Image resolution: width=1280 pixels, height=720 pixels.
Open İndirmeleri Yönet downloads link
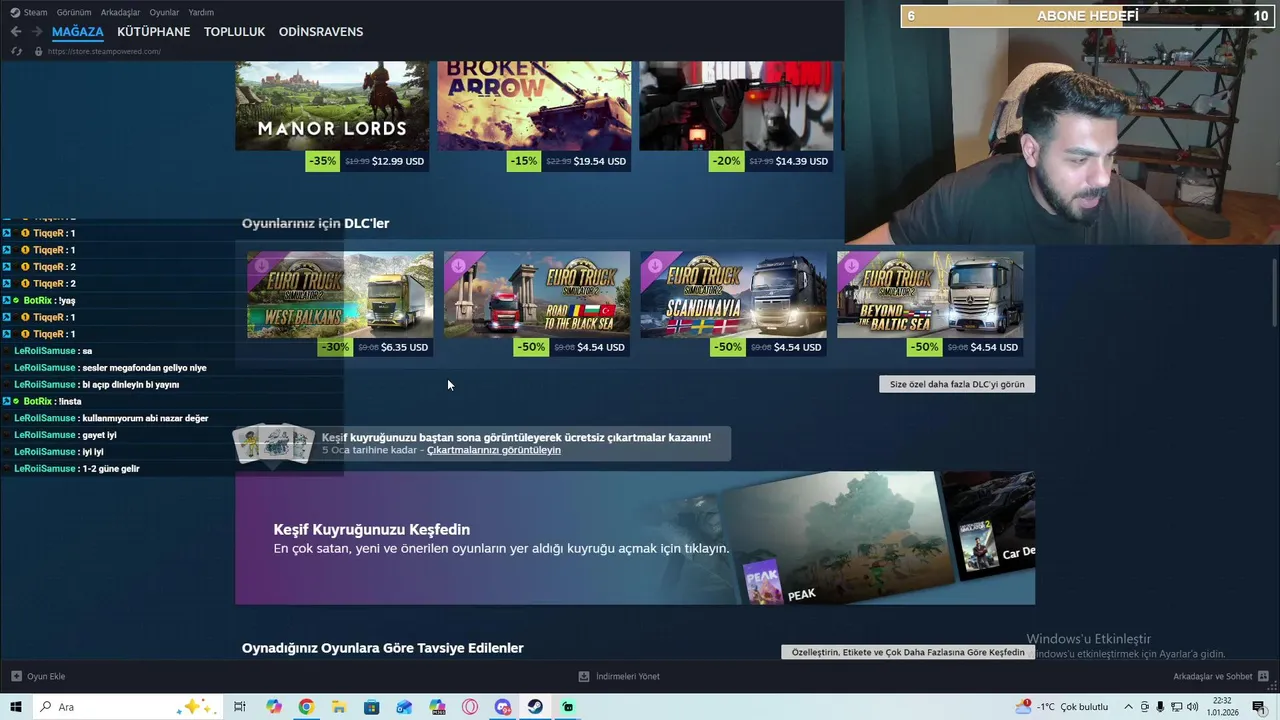pyautogui.click(x=619, y=676)
